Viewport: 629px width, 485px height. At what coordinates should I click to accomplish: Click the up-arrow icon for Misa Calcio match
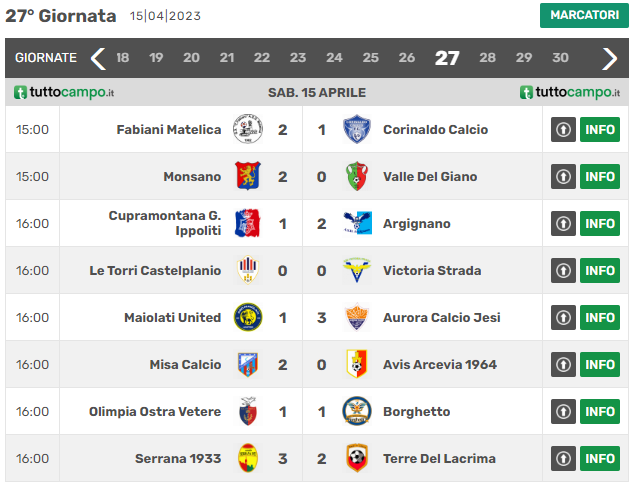tap(563, 364)
